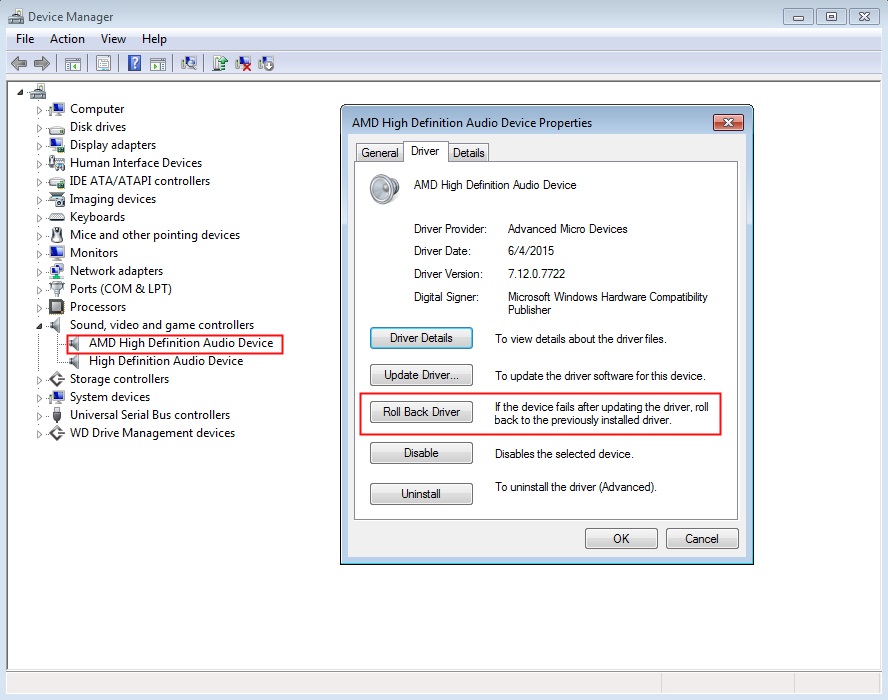Click the Human Interface Devices icon

click(x=57, y=163)
